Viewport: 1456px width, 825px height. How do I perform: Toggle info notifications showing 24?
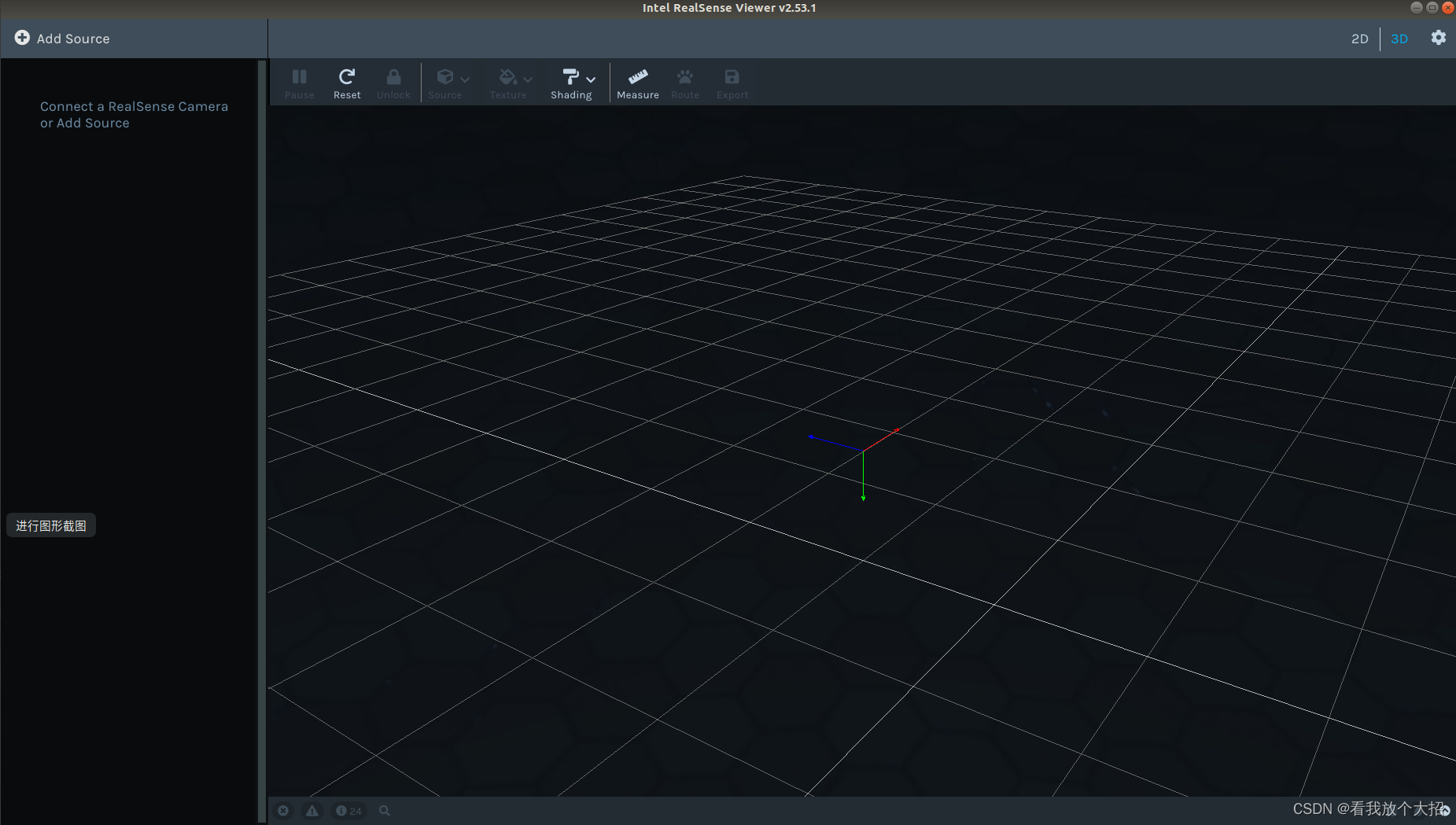(x=348, y=810)
